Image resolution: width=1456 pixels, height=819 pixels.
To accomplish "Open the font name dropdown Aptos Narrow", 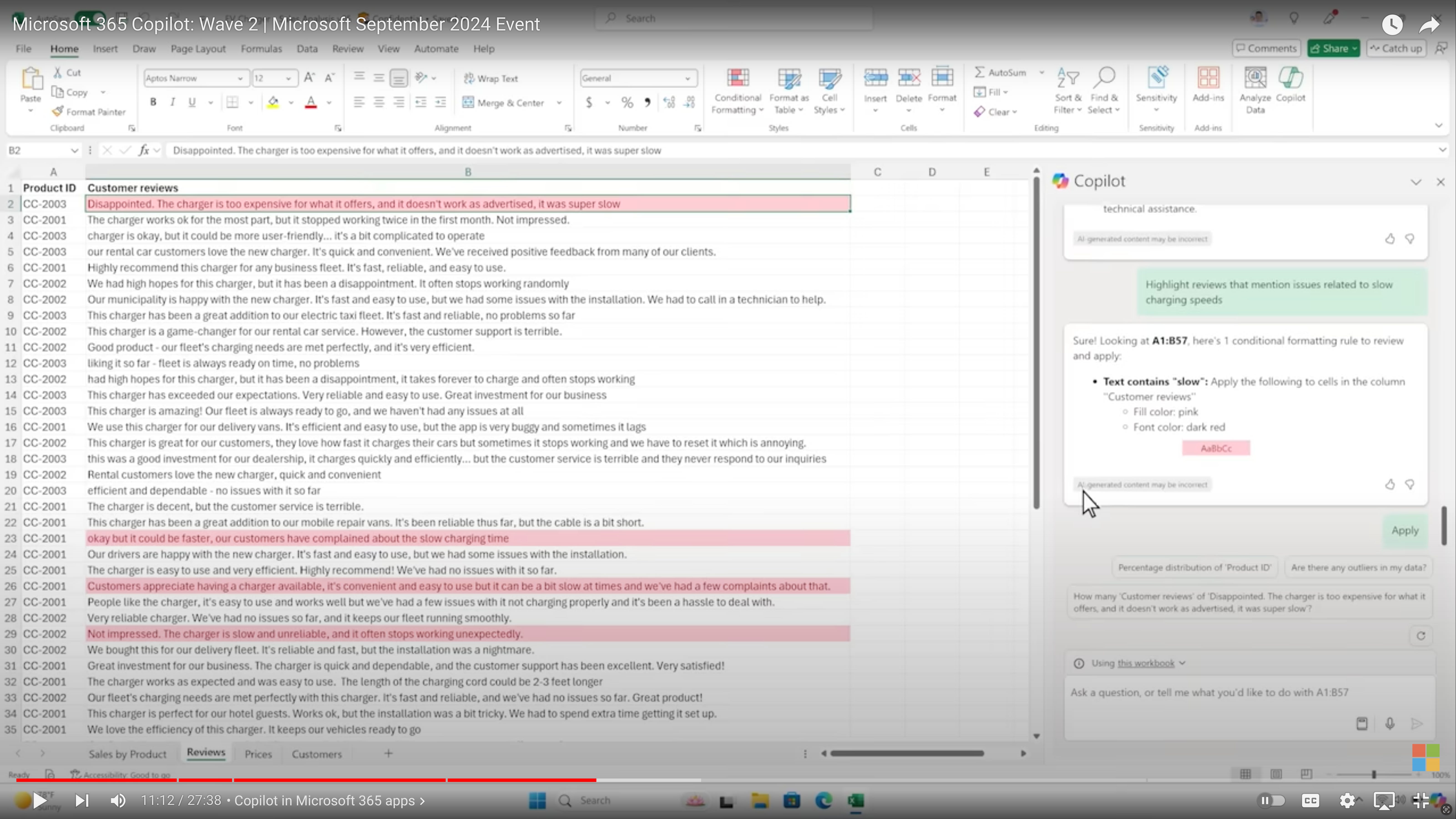I will [x=240, y=78].
